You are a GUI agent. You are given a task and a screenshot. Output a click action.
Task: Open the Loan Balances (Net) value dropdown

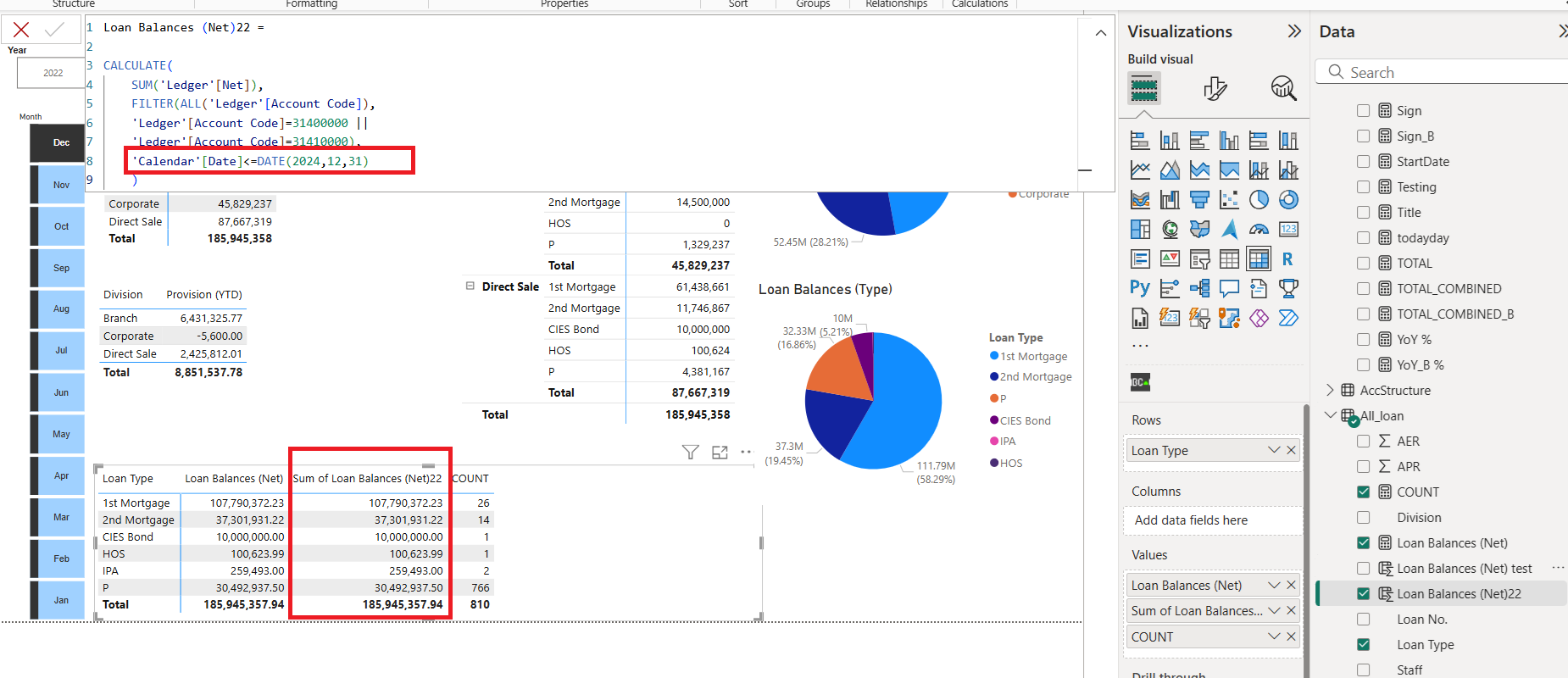coord(1273,585)
